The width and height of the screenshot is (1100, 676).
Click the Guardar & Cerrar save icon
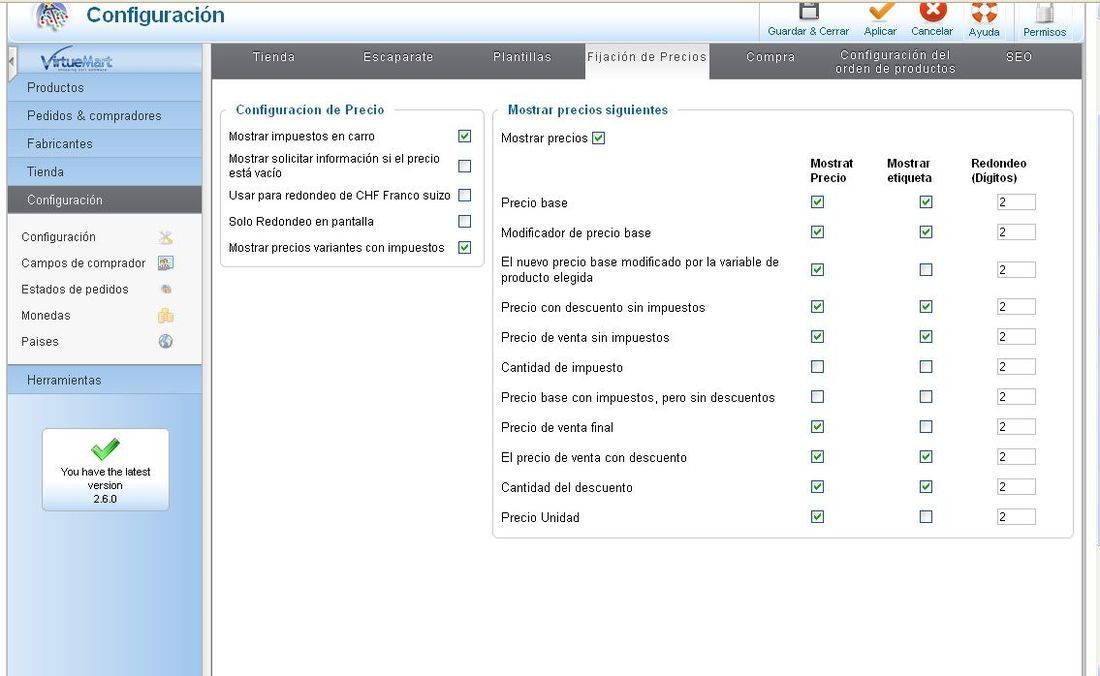809,11
